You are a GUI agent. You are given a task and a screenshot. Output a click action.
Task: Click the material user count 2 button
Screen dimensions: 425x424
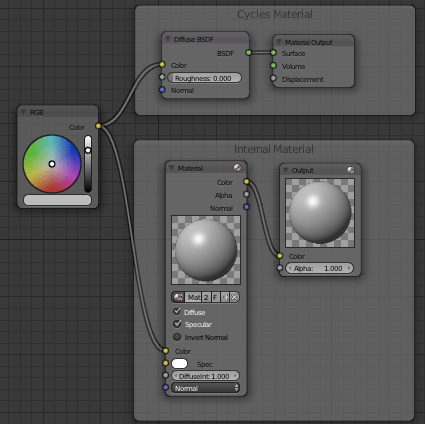point(206,297)
